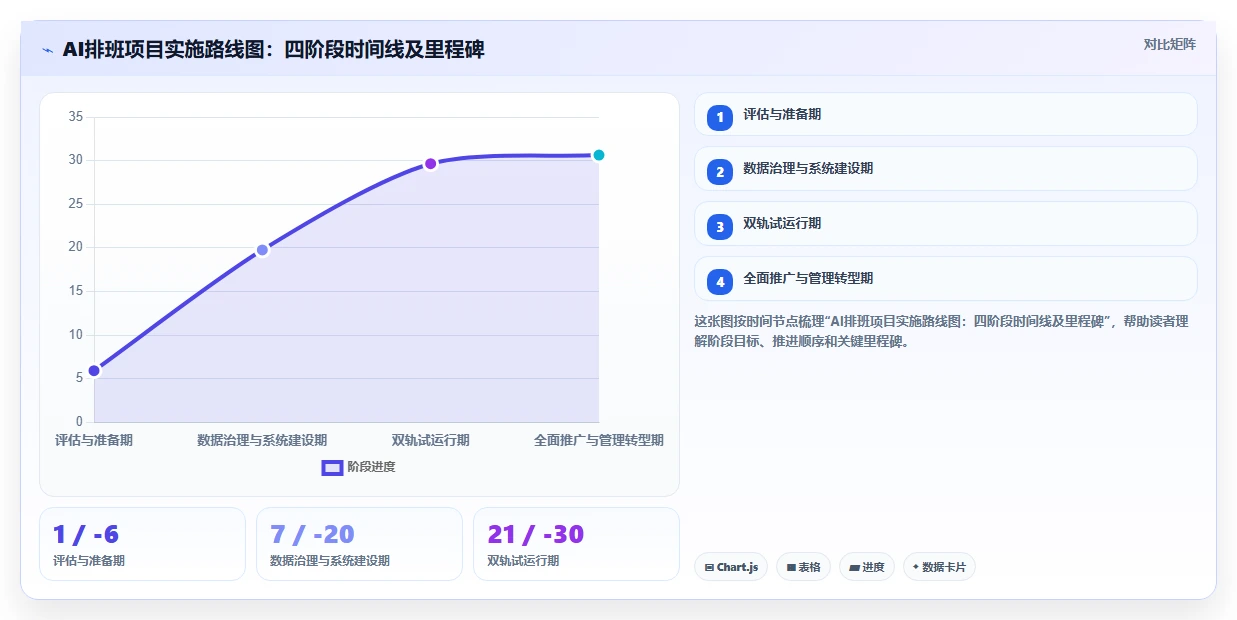Click the teal 全面推广与管理转型期 data point
1237x620 pixels.
(599, 155)
